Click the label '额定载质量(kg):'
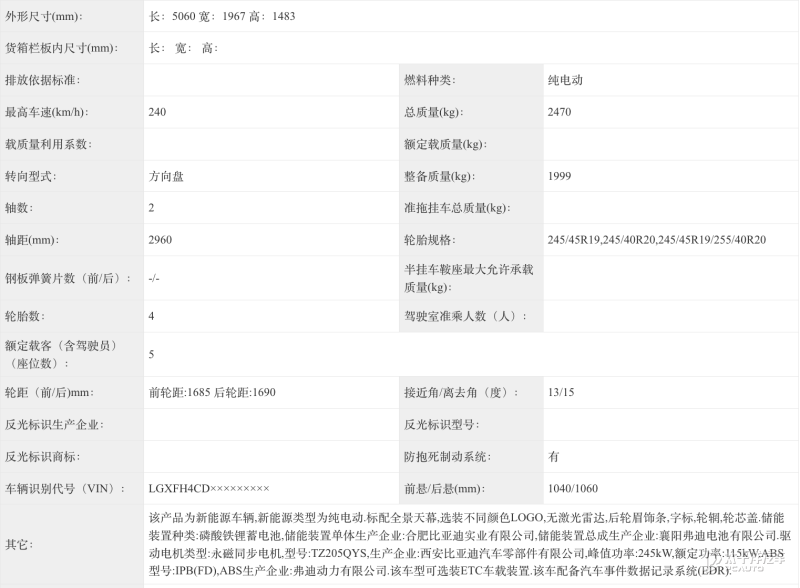This screenshot has height=588, width=800. pos(445,144)
